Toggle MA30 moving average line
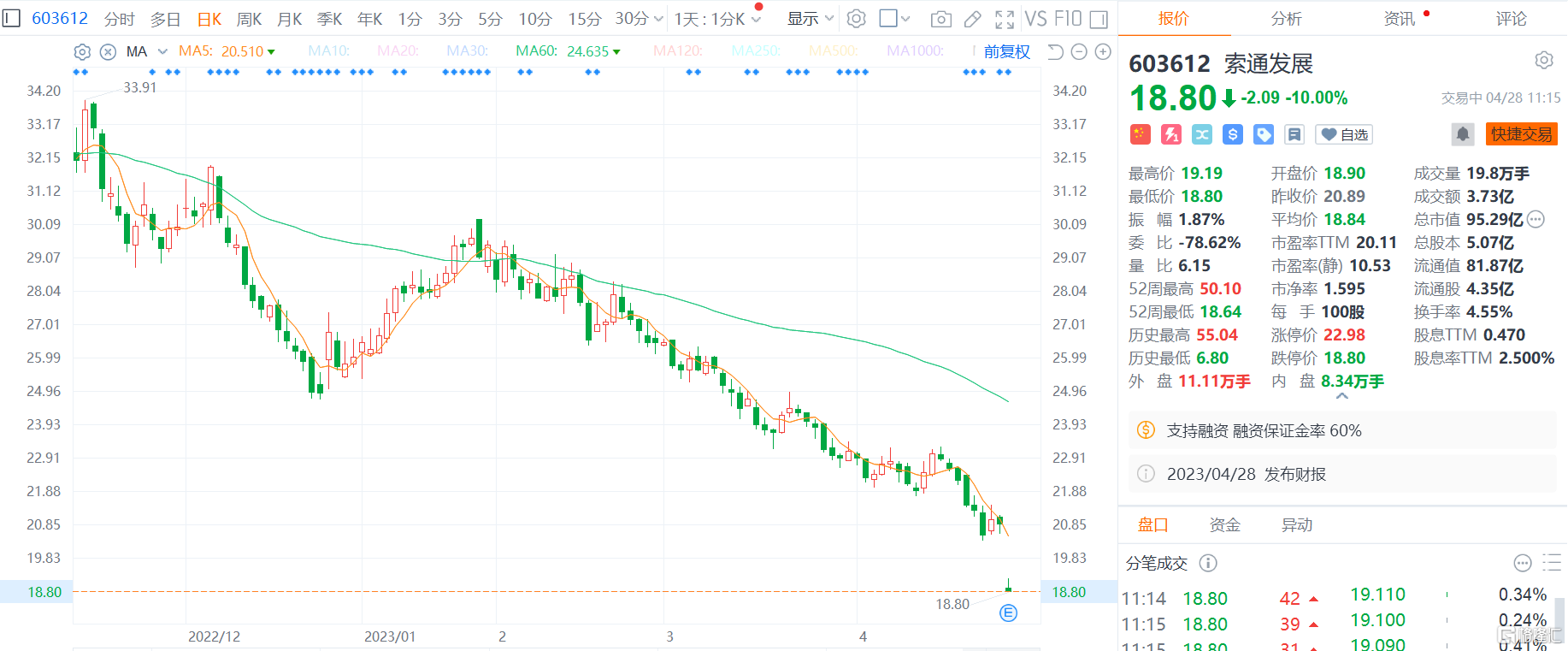 [x=468, y=51]
